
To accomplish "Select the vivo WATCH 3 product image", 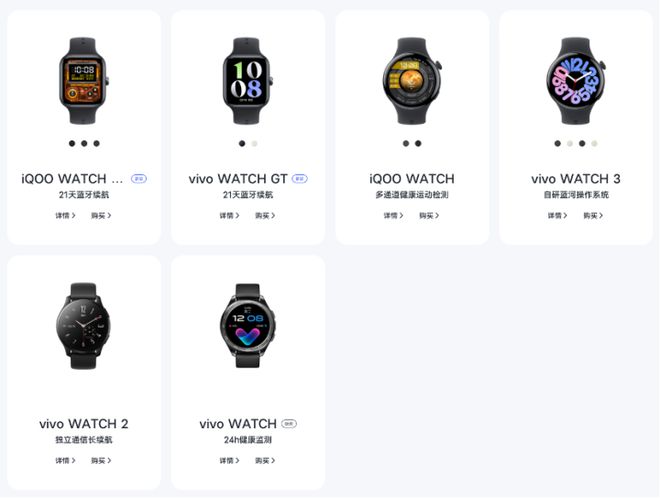I will tap(576, 81).
